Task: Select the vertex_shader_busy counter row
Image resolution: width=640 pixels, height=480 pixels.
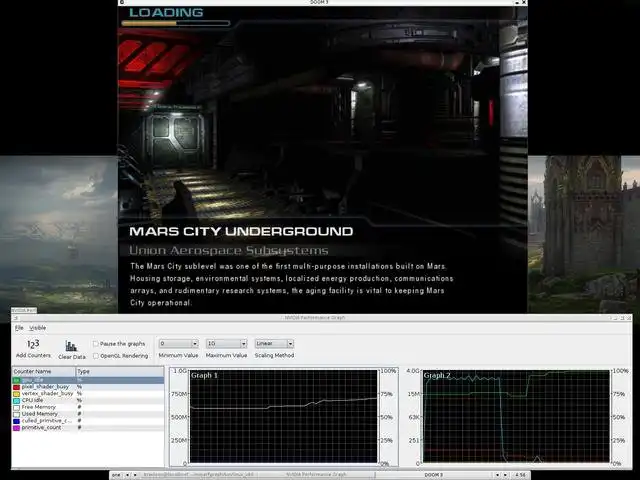Action: pos(88,394)
